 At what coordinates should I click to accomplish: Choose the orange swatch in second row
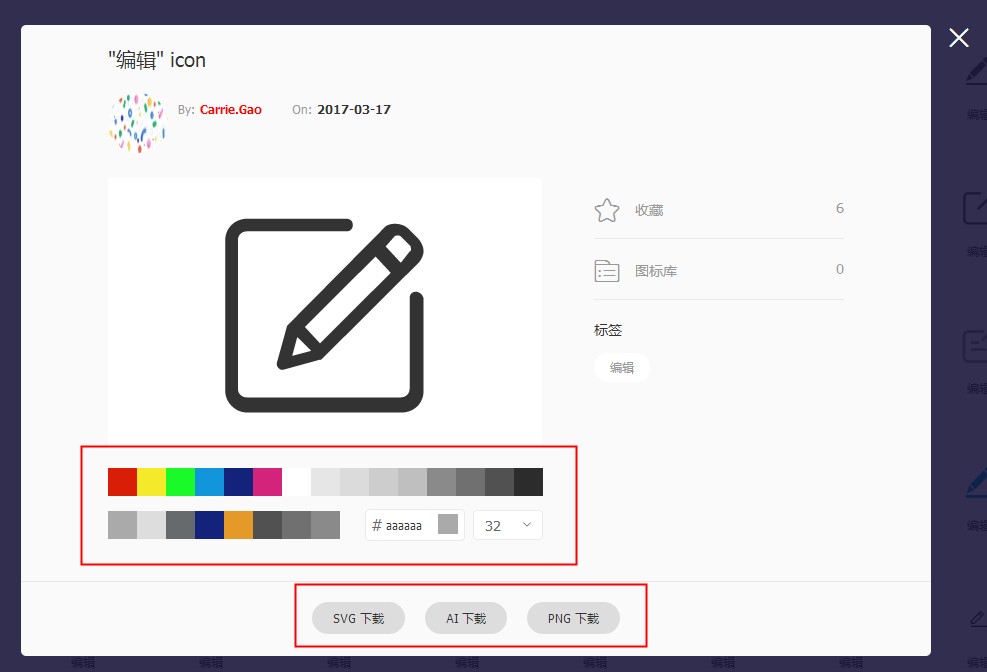pos(238,525)
